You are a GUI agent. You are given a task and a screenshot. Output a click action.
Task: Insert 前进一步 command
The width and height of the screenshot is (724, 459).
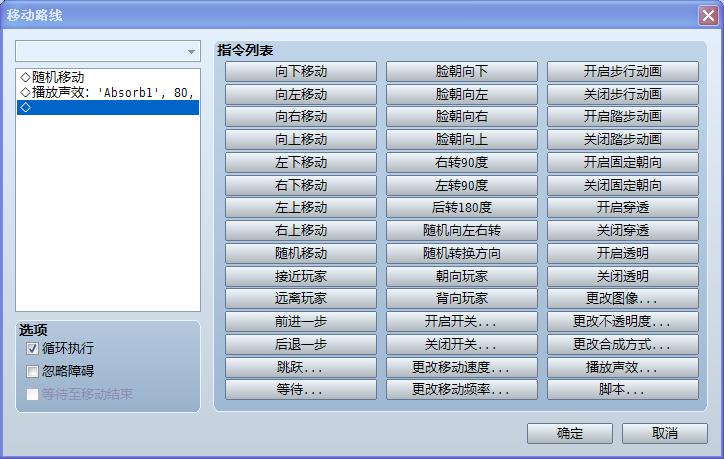tap(301, 321)
